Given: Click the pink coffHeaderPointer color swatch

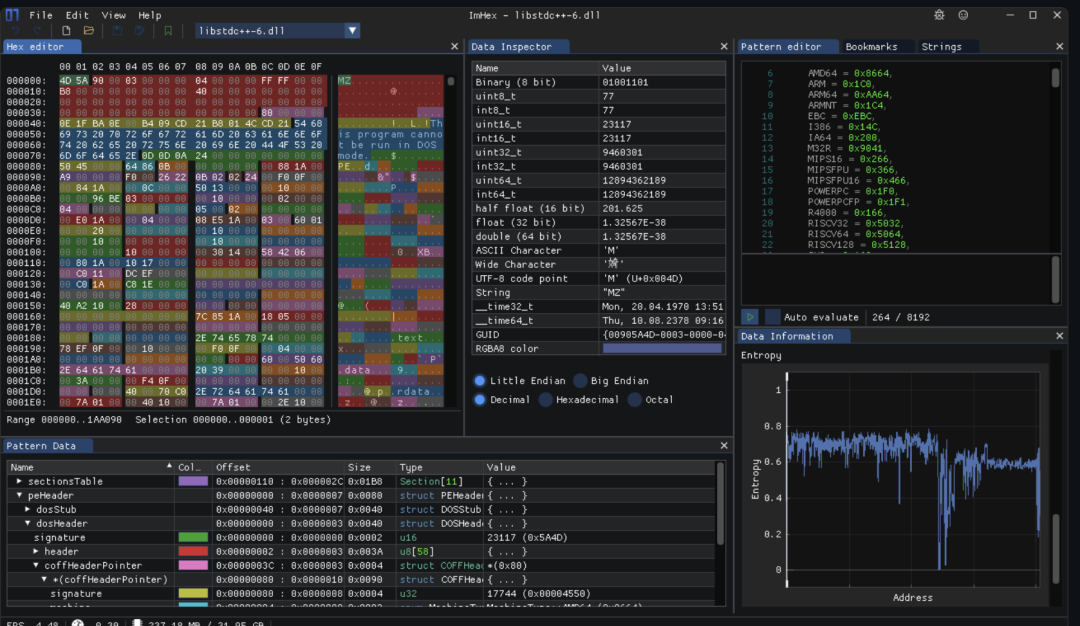Looking at the screenshot, I should point(193,565).
